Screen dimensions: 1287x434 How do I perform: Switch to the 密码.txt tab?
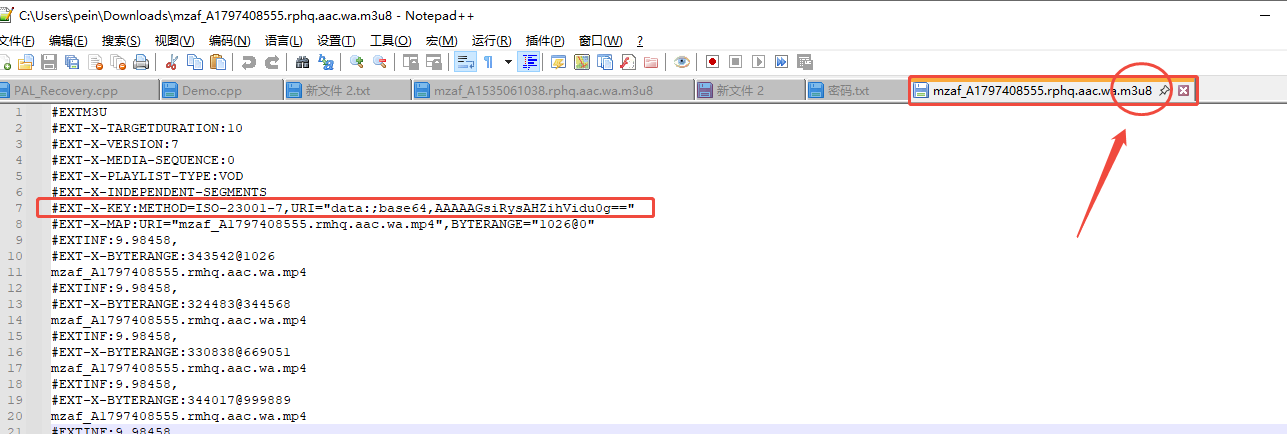pyautogui.click(x=847, y=91)
